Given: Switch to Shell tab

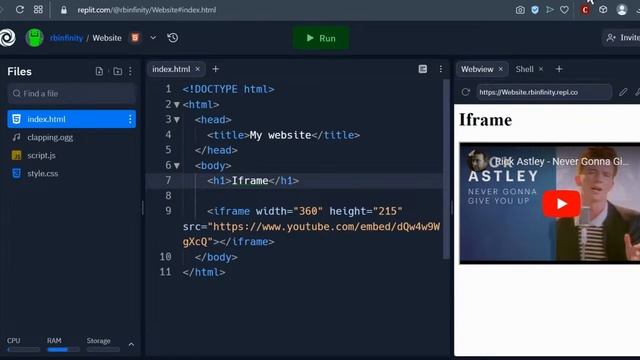Looking at the screenshot, I should tap(524, 69).
